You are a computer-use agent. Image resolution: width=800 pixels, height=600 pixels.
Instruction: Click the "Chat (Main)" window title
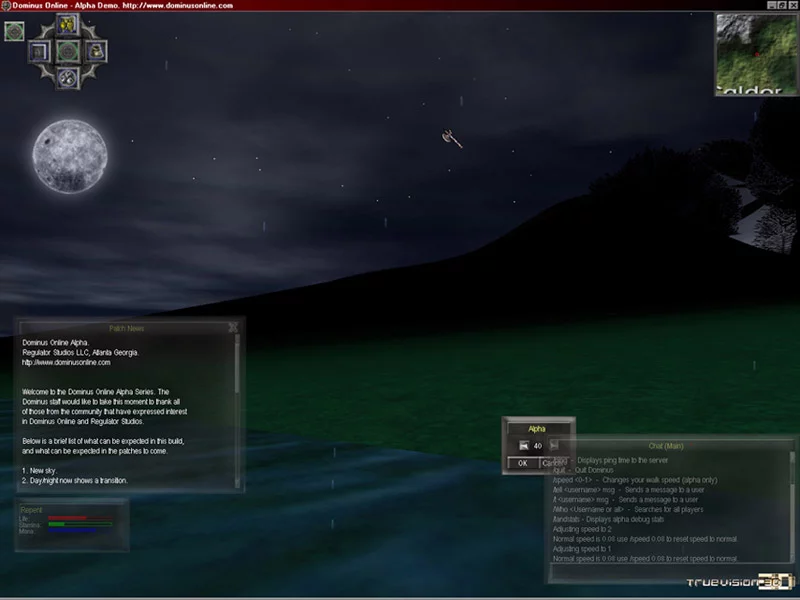[666, 446]
